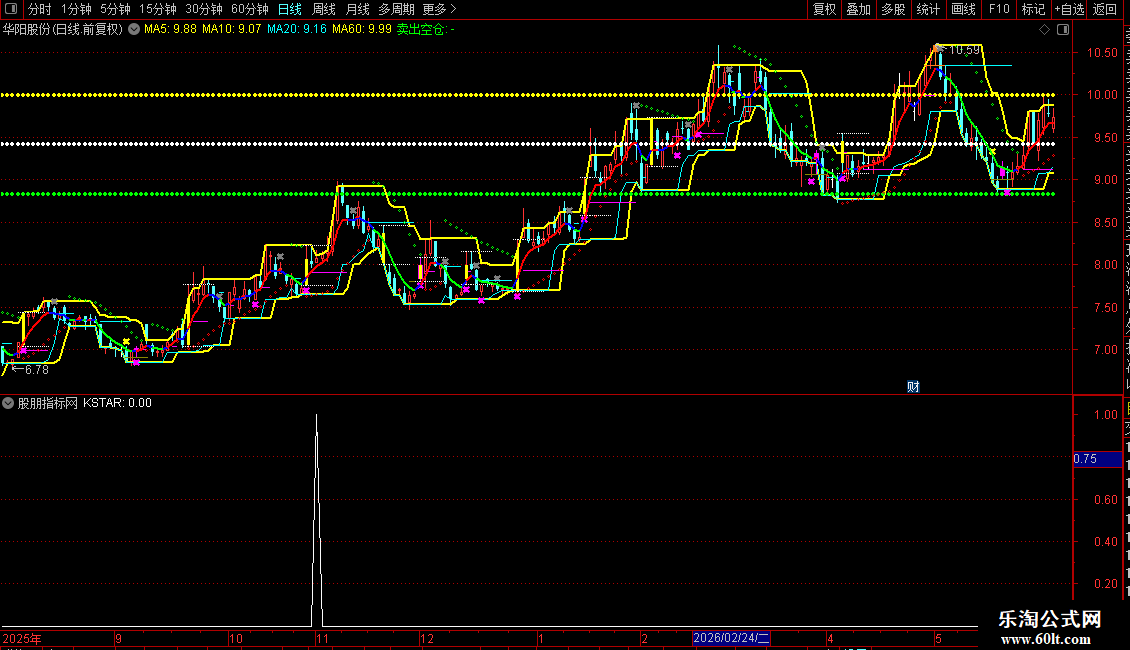Click the 返回 back button
The image size is (1130, 650).
point(1105,9)
